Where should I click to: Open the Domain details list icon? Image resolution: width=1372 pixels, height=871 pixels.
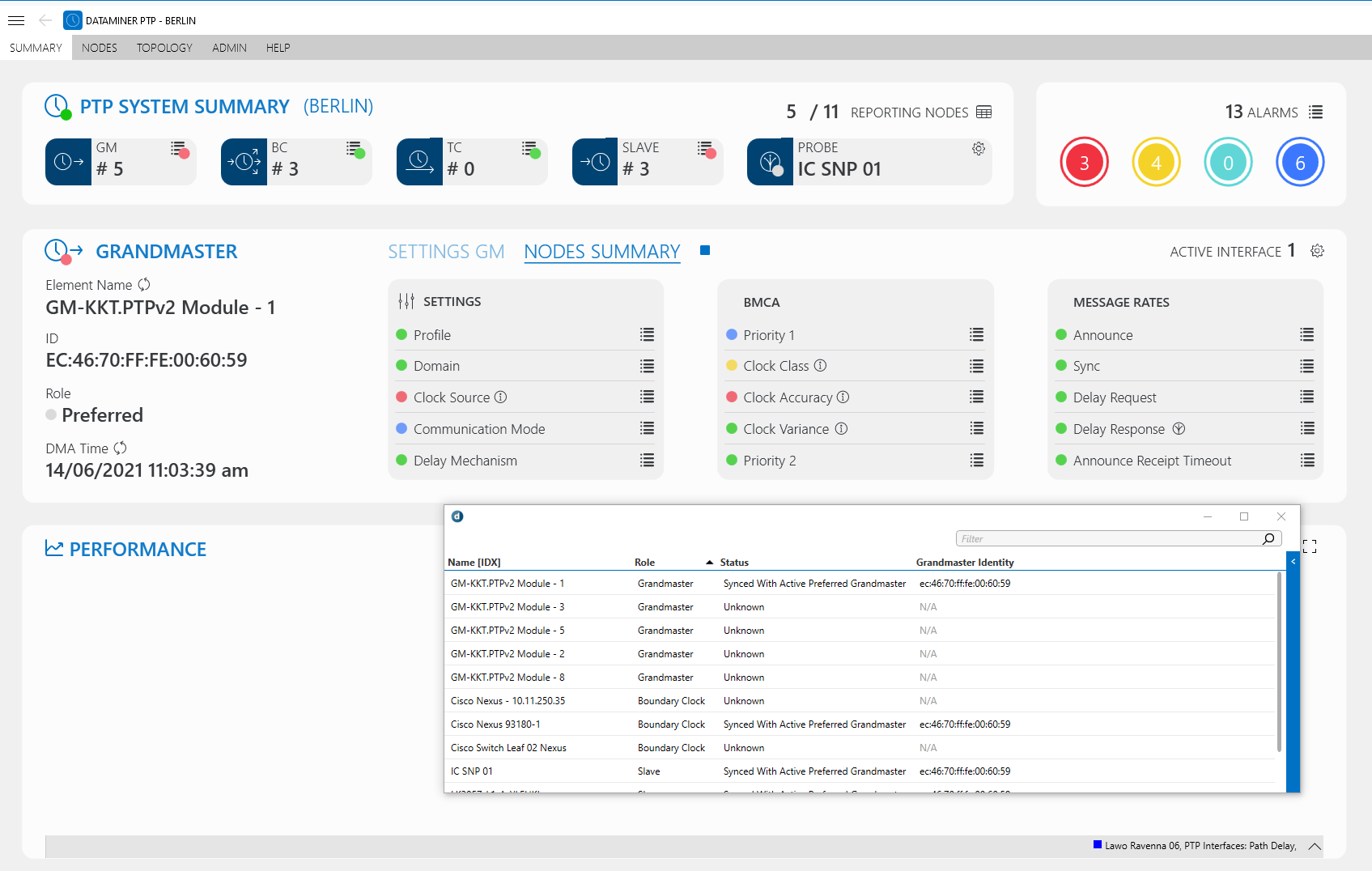[x=647, y=366]
